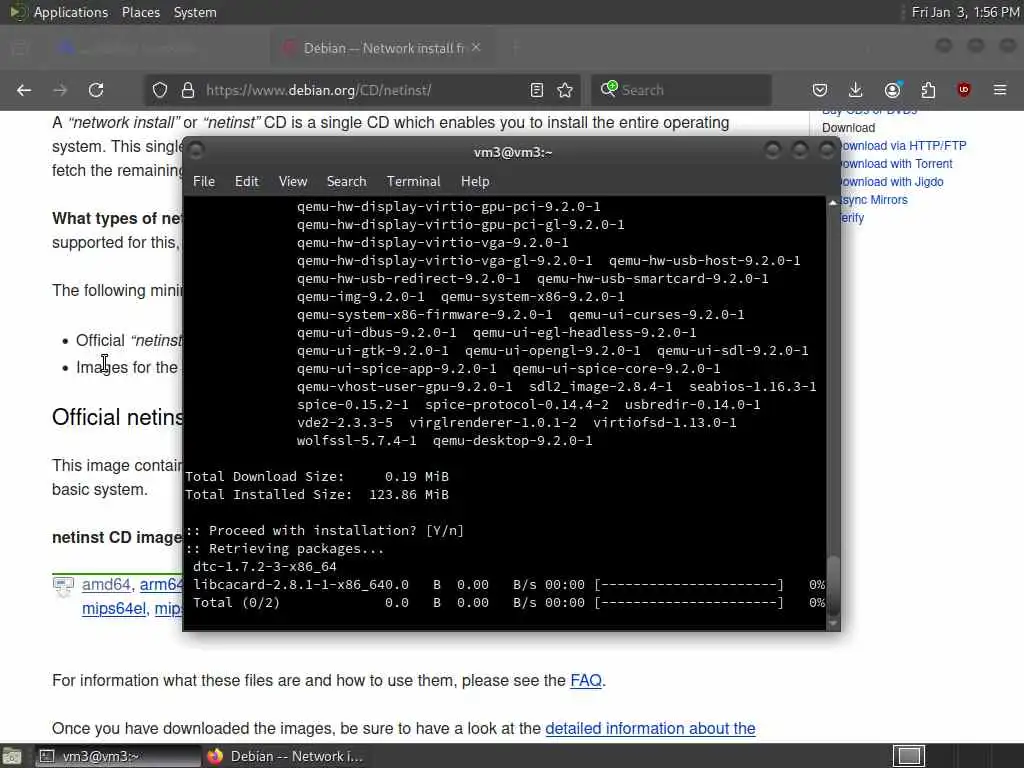
Task: Open the terminal Edit menu
Action: [247, 182]
